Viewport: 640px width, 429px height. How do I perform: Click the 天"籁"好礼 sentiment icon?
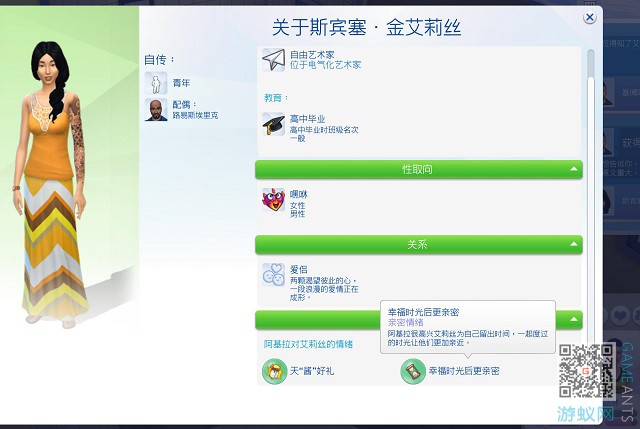click(274, 371)
